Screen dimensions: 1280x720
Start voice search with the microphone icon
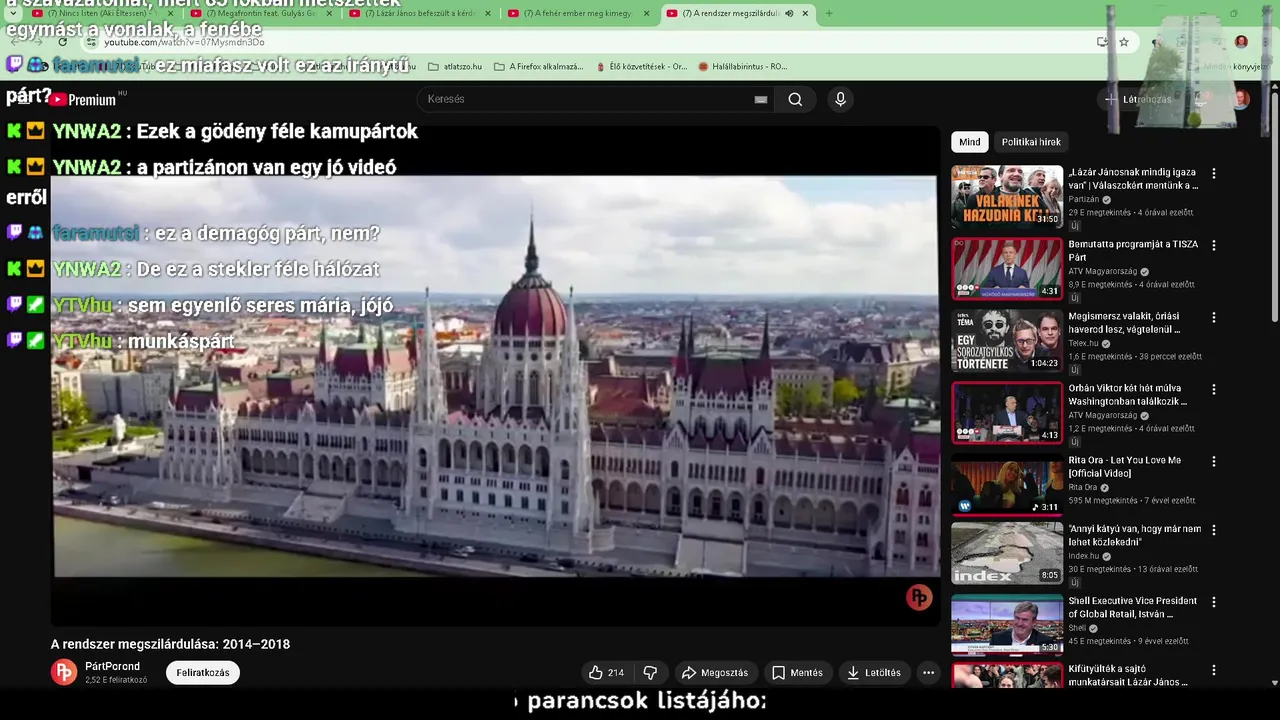(840, 99)
